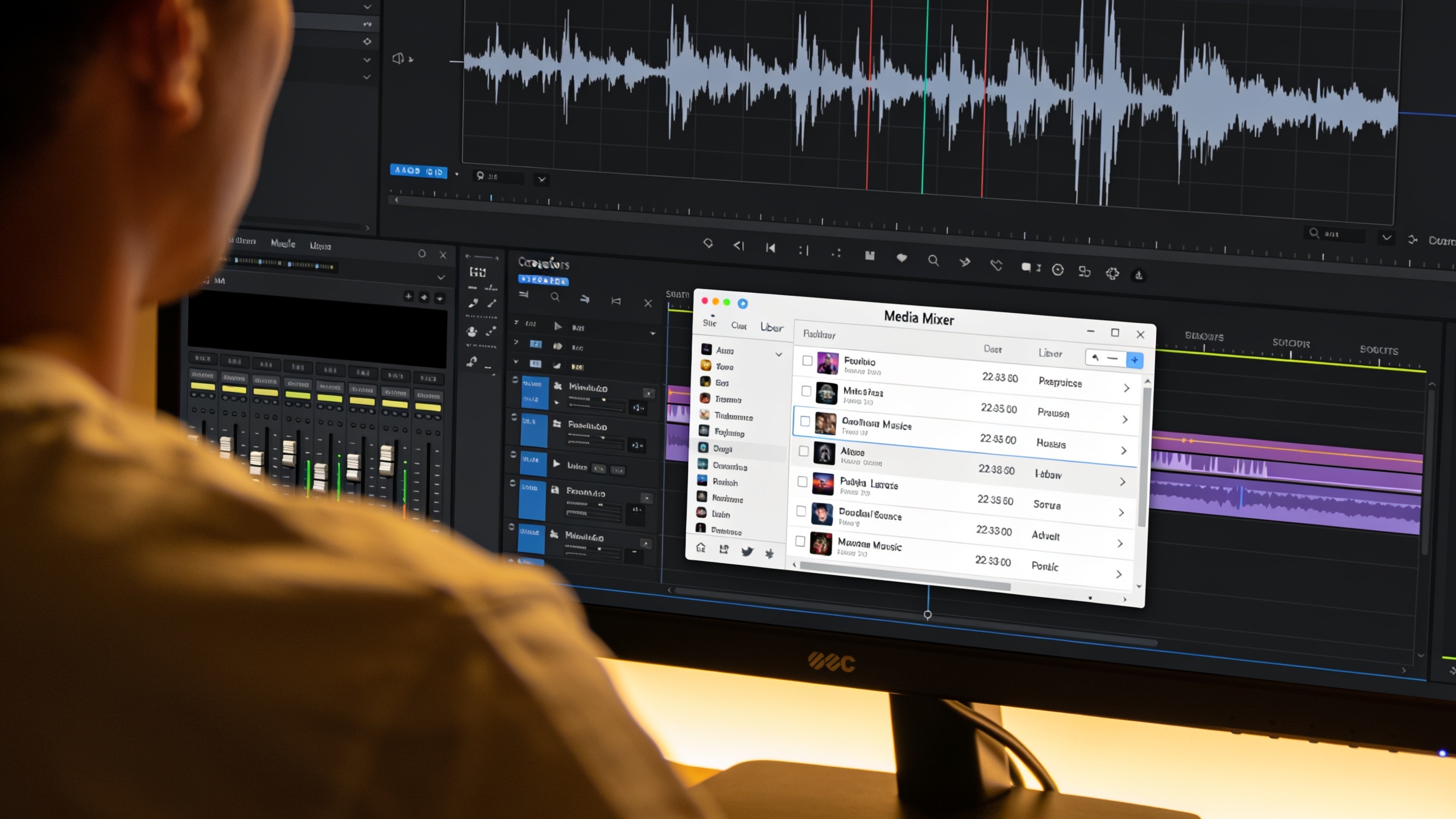Click the circular record icon in transport toolbar

click(1057, 270)
